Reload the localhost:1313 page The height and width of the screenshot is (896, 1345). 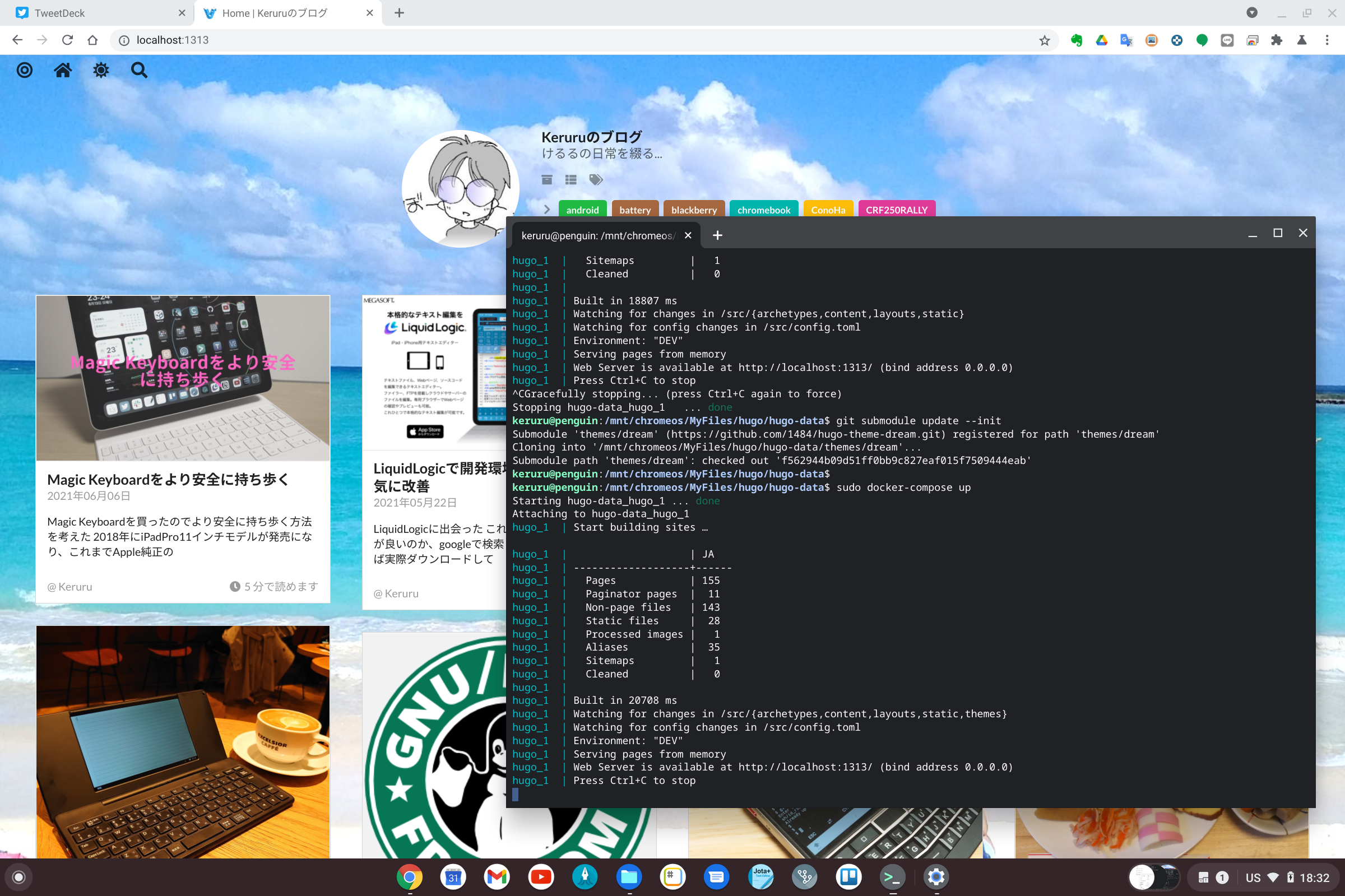[67, 40]
